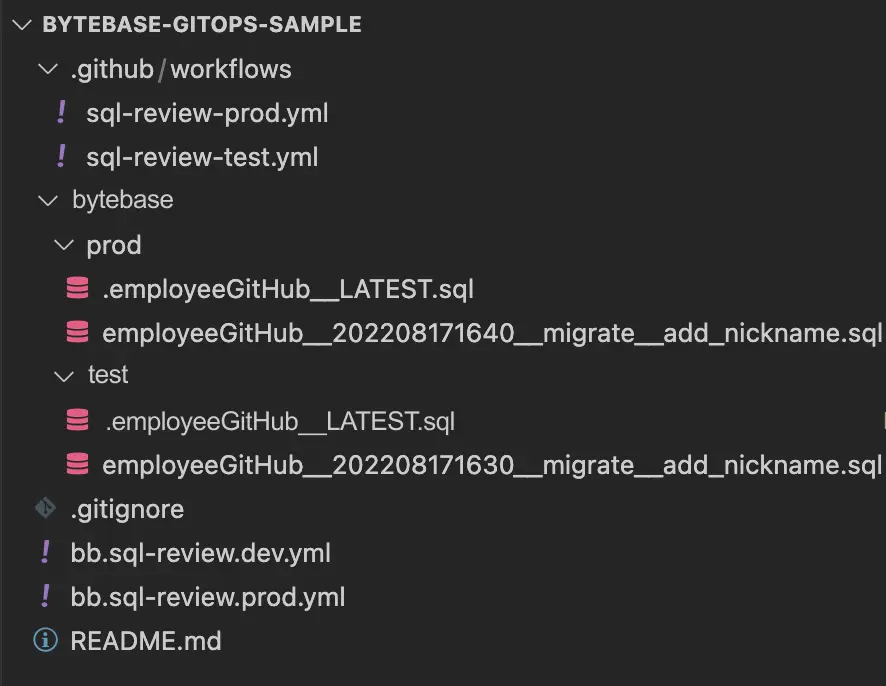Click the YAML icon beside sql-review-prod.yml
This screenshot has width=886, height=686.
pos(62,112)
